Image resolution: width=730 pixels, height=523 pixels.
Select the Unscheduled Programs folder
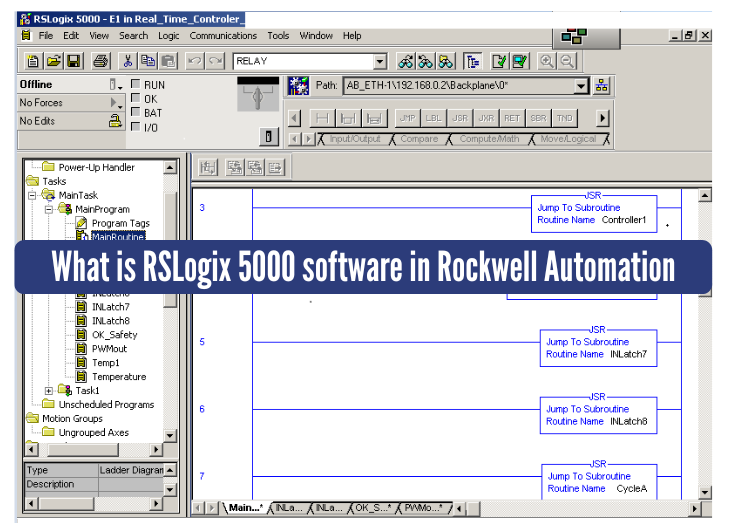click(x=106, y=405)
